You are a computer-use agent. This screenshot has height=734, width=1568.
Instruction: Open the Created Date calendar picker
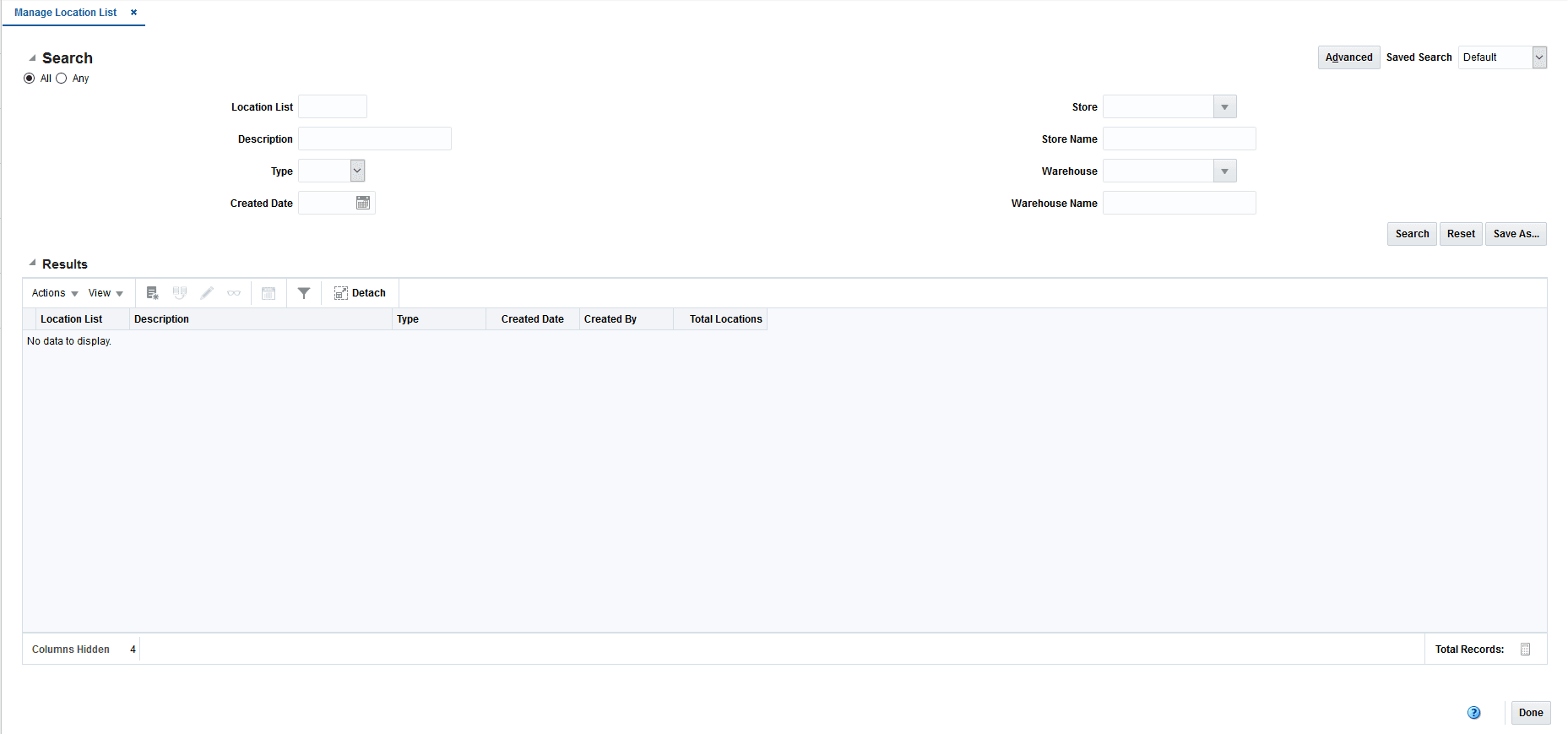(x=363, y=203)
